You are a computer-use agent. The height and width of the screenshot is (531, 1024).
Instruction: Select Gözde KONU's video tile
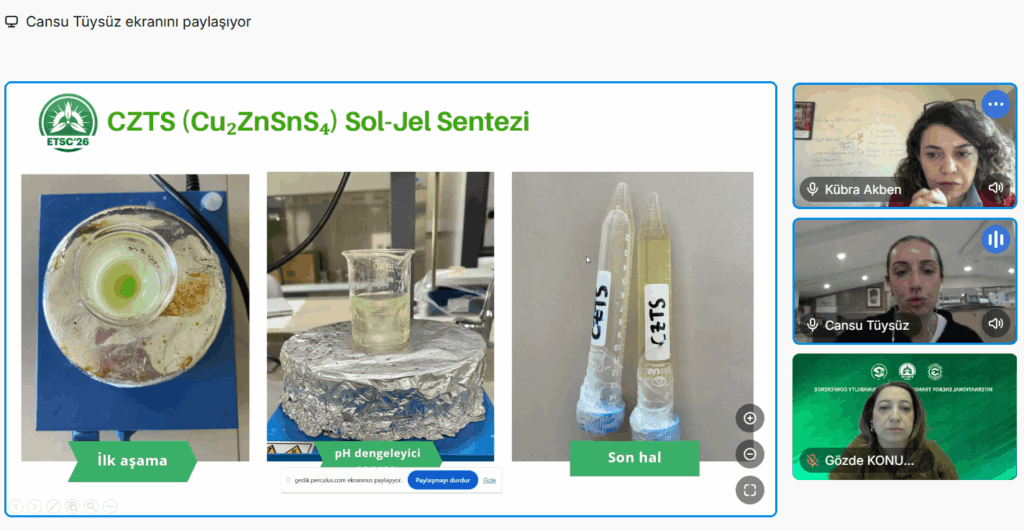[904, 417]
